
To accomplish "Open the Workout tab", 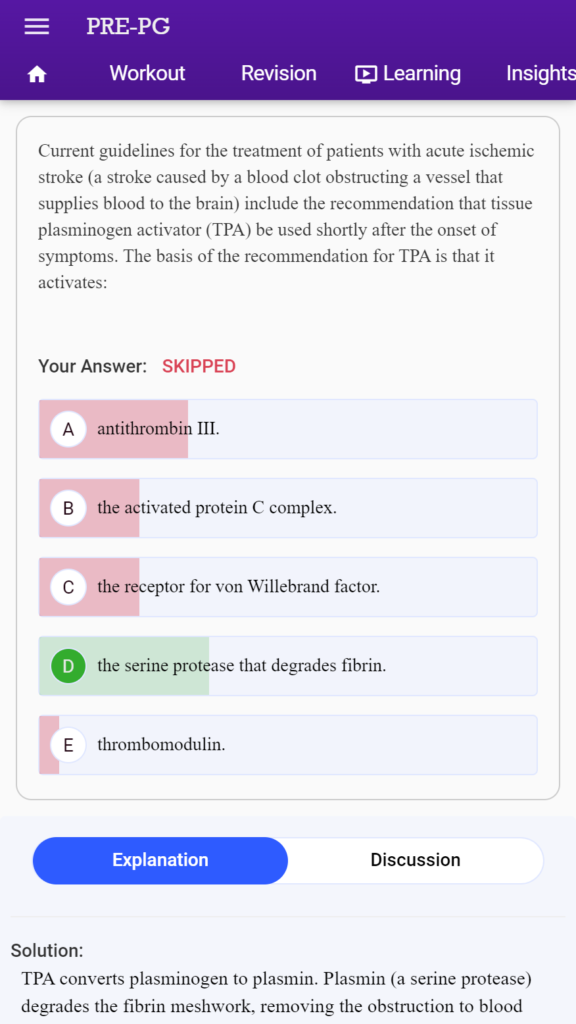I will coord(147,73).
